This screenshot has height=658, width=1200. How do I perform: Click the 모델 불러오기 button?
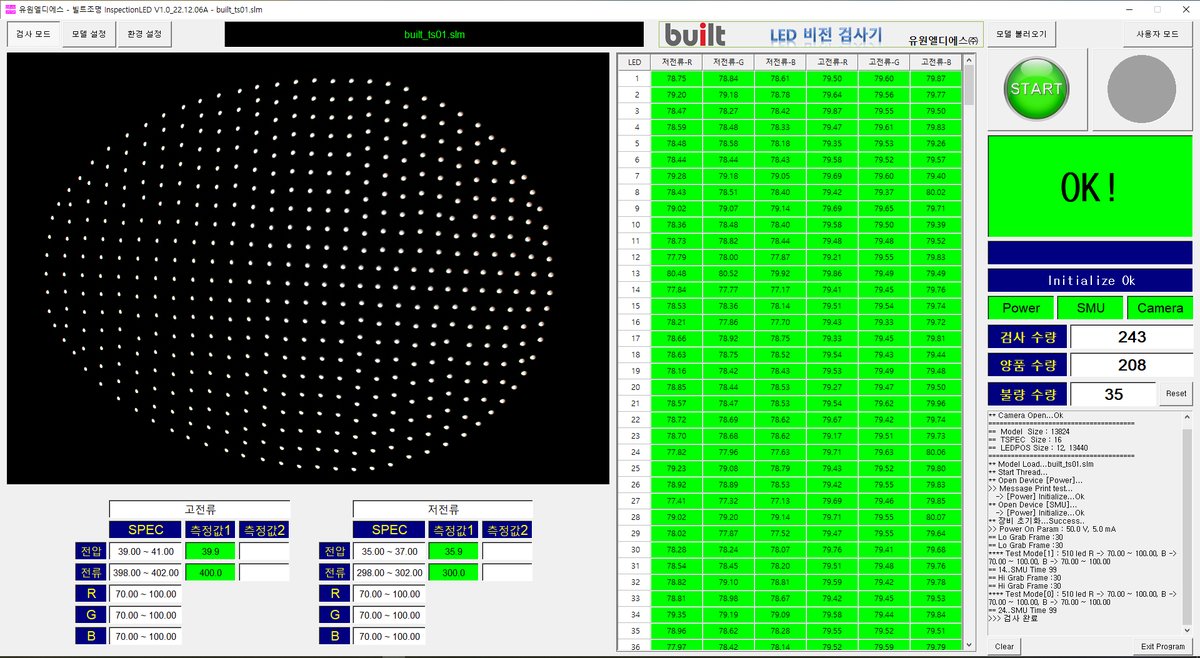tap(1023, 34)
